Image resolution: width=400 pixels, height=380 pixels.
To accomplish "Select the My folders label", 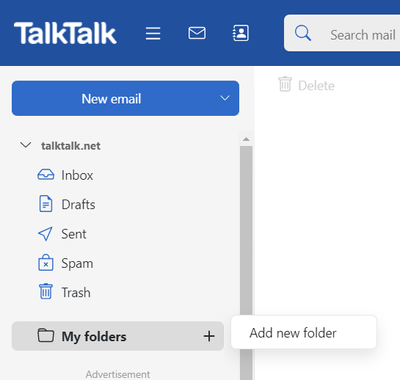I will tap(94, 337).
